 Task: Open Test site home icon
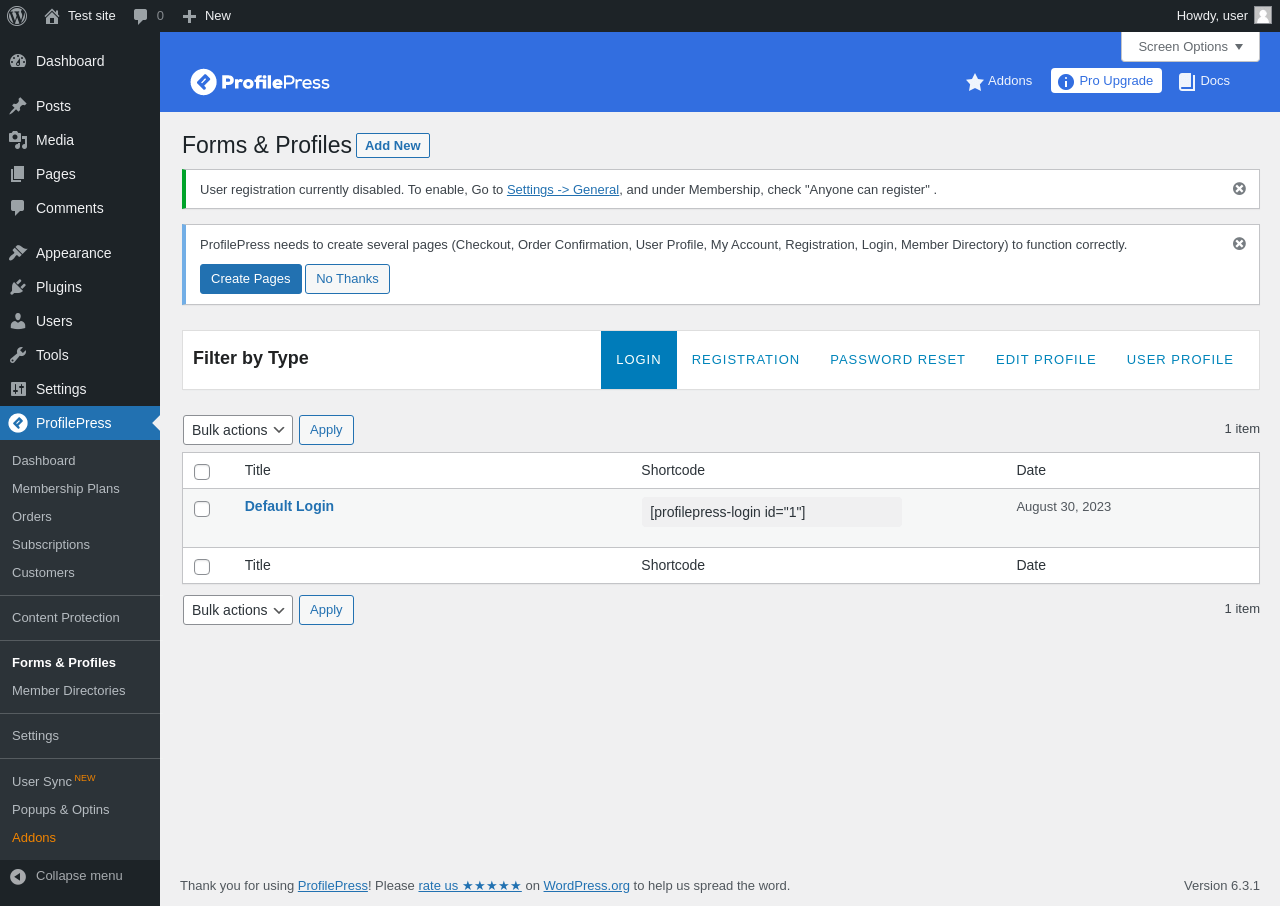[x=52, y=16]
